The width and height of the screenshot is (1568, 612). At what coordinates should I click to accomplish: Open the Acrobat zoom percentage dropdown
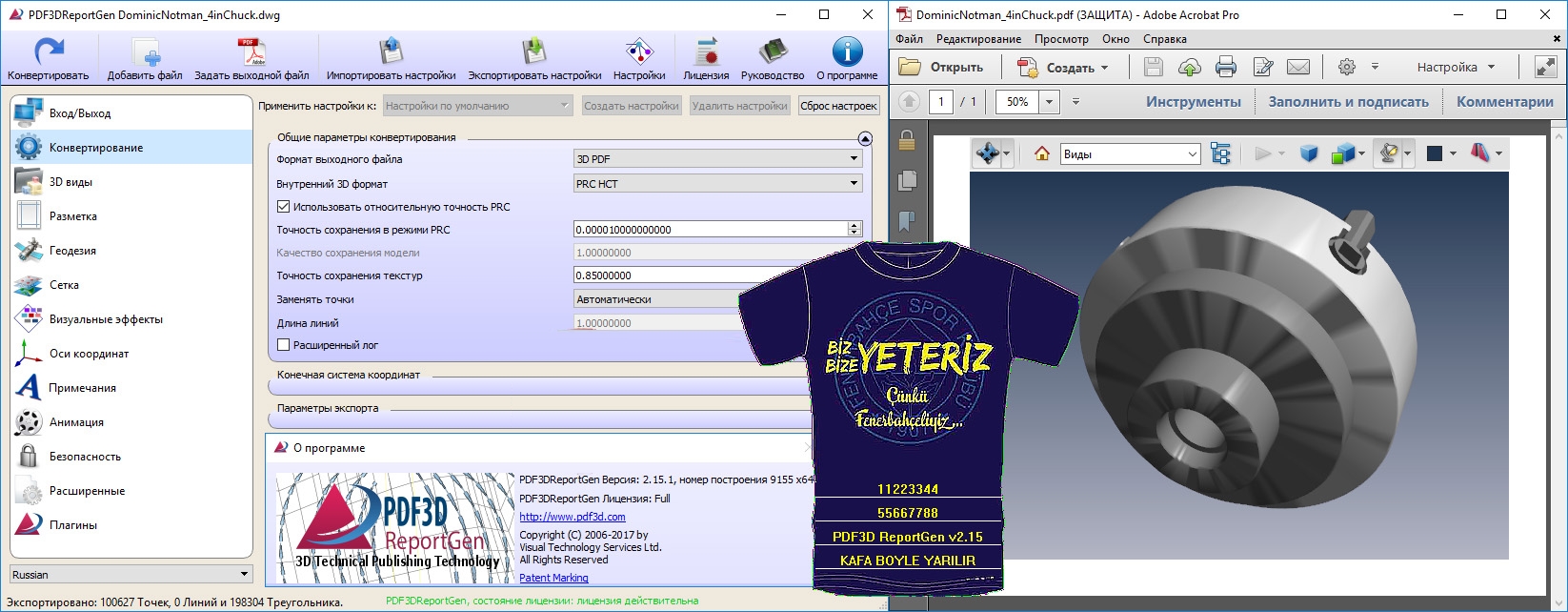(x=1049, y=101)
